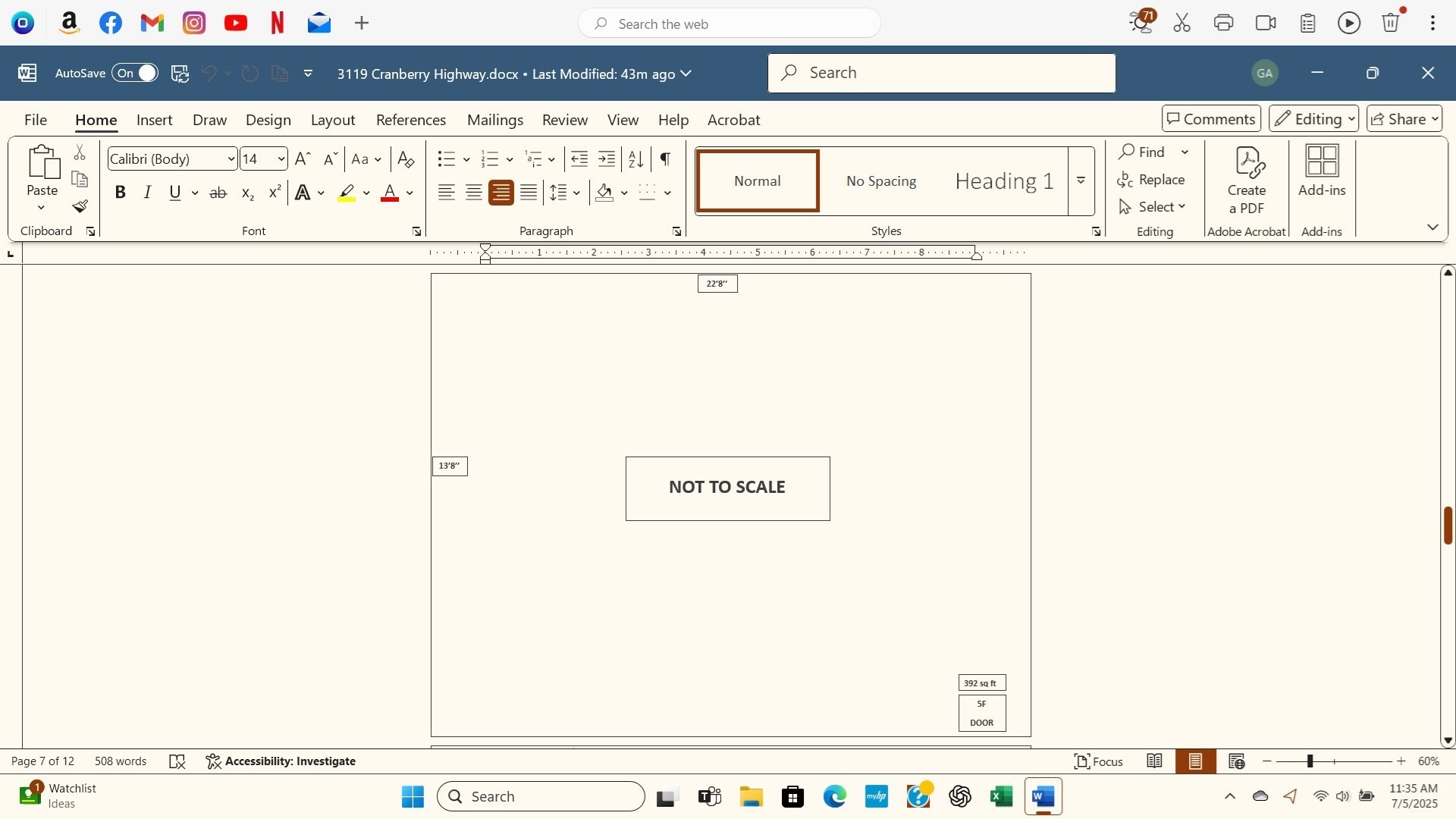Expand the Styles gallery more arrow
This screenshot has width=1456, height=819.
pos(1081,181)
